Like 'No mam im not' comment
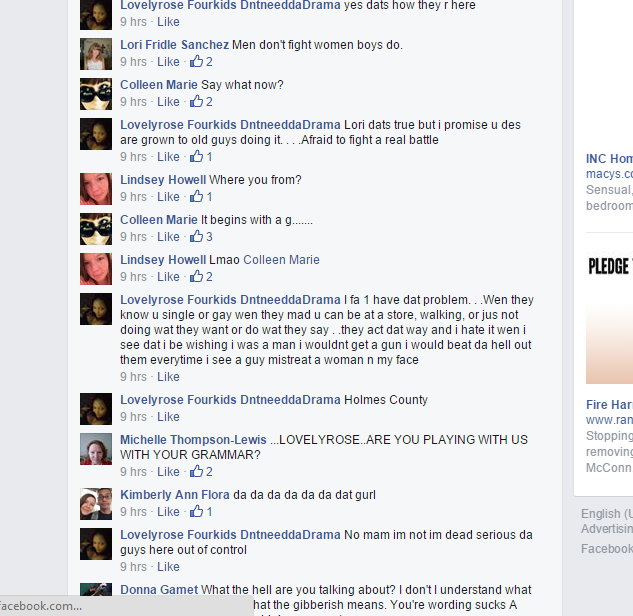 (x=168, y=567)
